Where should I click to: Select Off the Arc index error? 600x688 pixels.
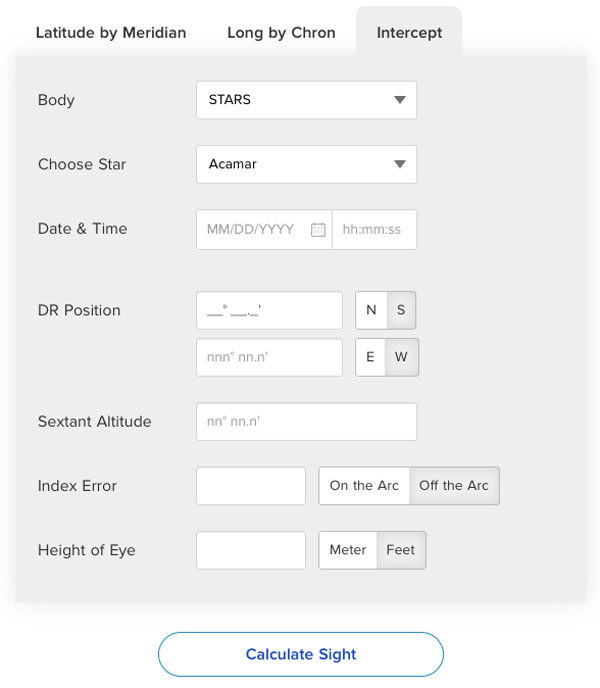454,486
